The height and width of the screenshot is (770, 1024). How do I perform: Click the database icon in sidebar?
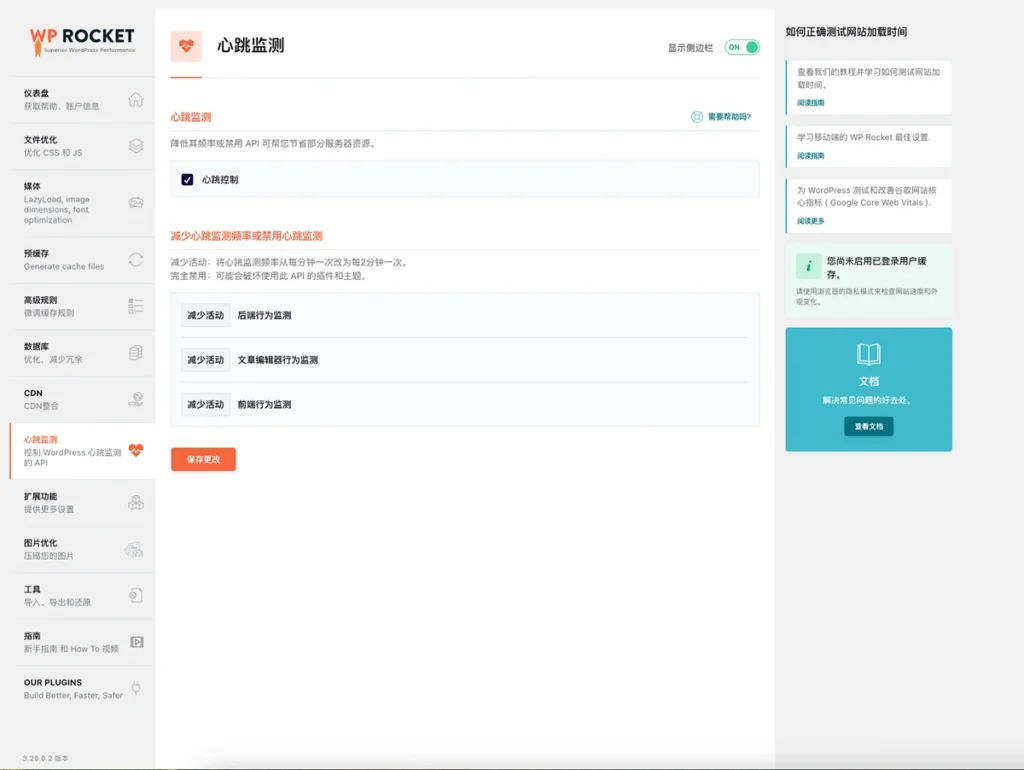[136, 353]
